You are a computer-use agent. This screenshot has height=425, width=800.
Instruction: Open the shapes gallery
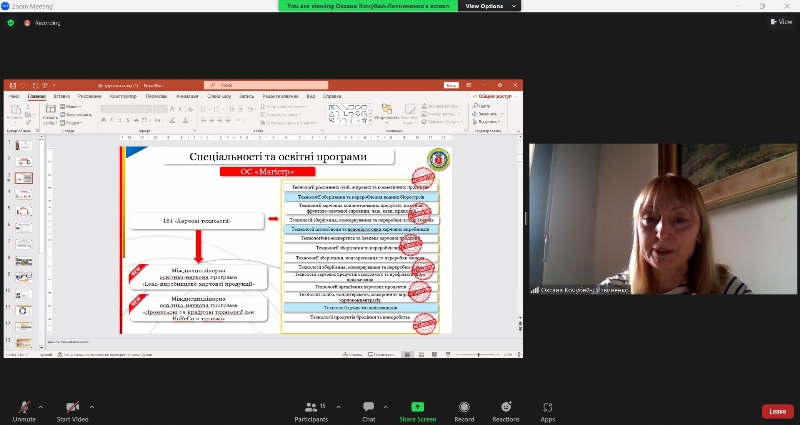350,114
